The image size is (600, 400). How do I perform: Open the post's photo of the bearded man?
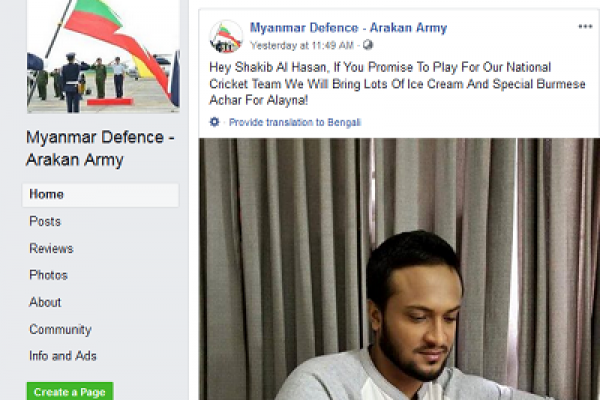click(x=399, y=269)
